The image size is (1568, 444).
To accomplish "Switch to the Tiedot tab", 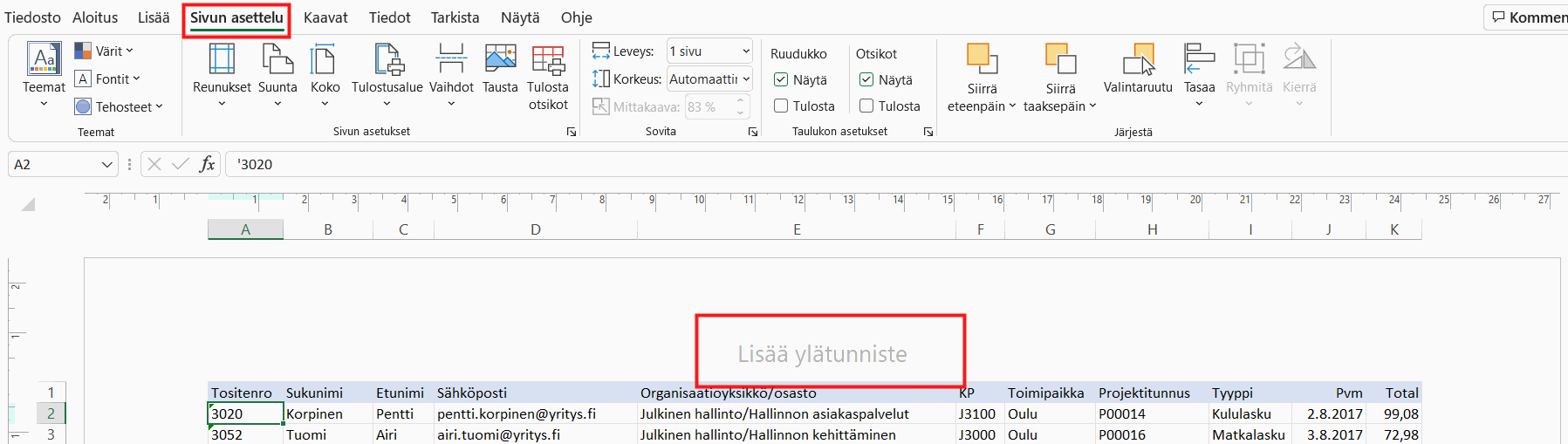I will [389, 17].
